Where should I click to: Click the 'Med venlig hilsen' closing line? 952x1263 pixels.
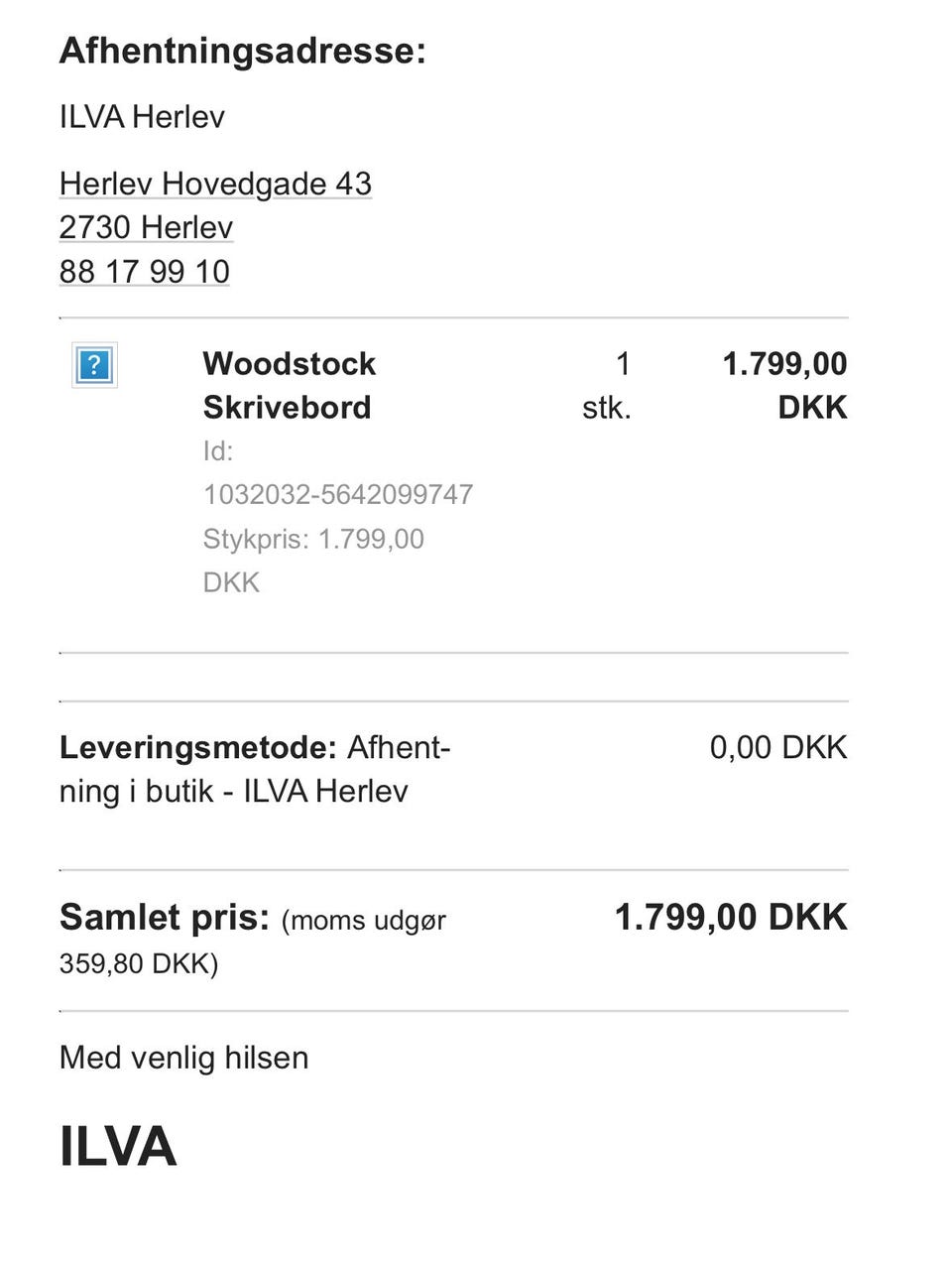tap(184, 1058)
